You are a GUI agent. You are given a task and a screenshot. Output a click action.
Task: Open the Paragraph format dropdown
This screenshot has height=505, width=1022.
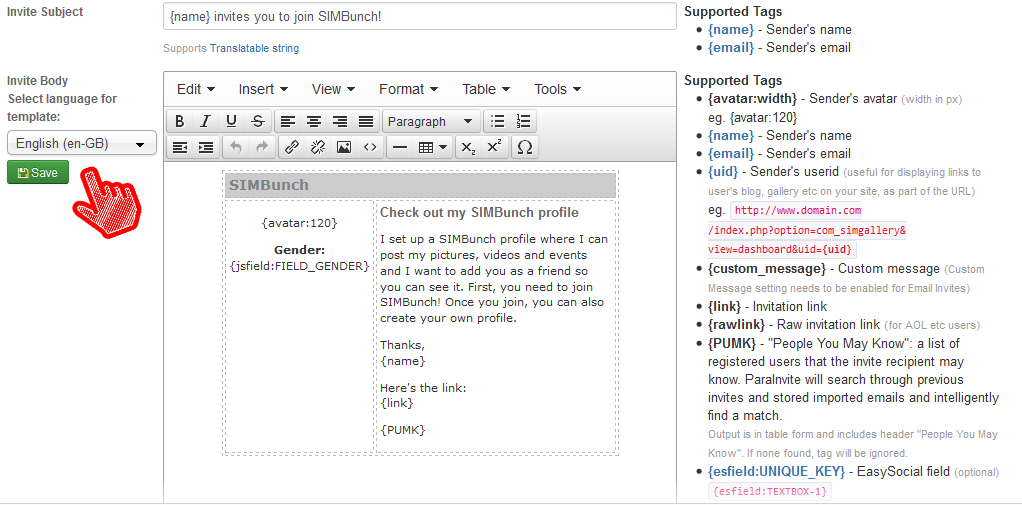coord(431,121)
